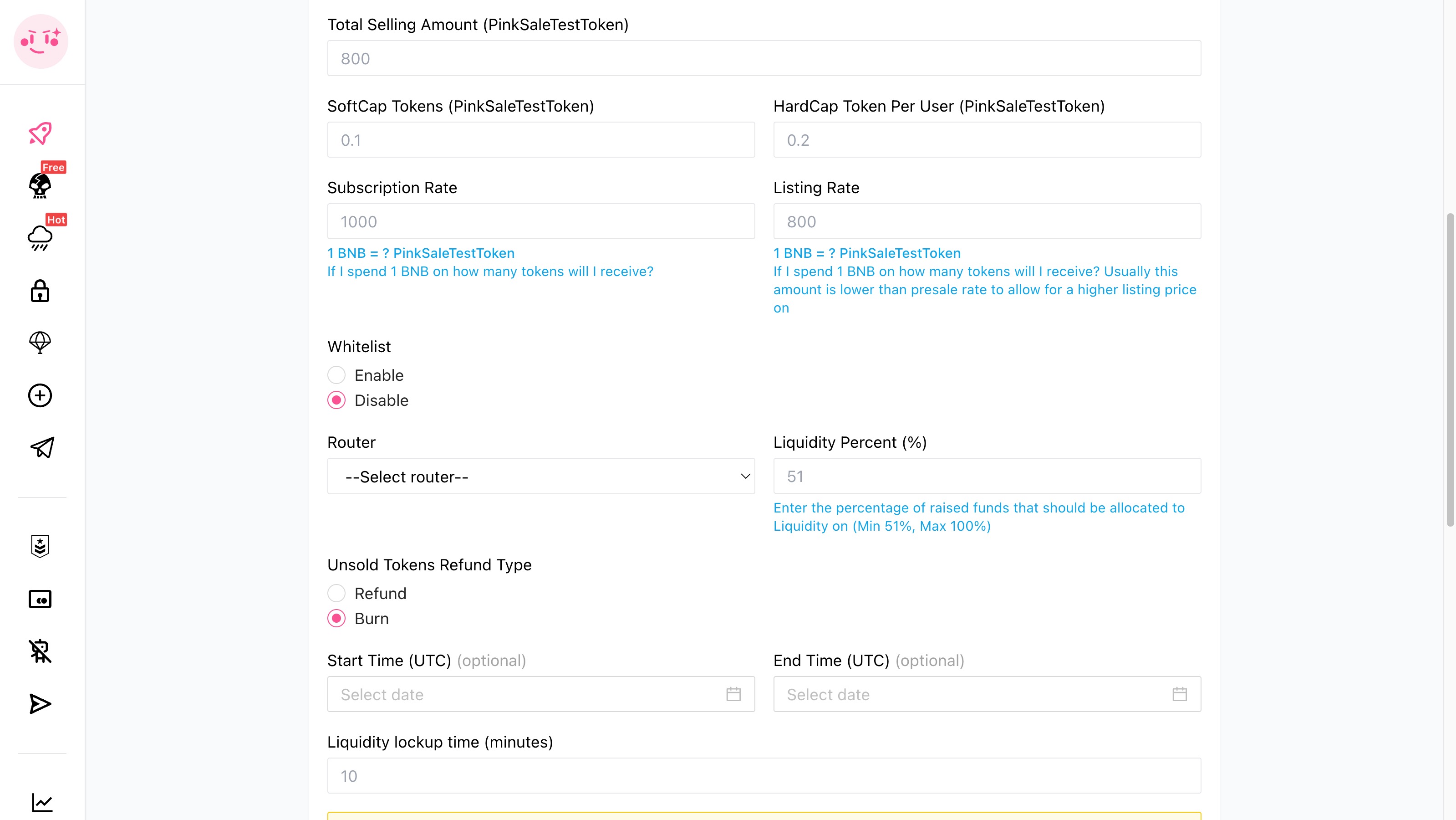Click the page vertical scrollbar
1456x820 pixels.
pyautogui.click(x=1451, y=370)
